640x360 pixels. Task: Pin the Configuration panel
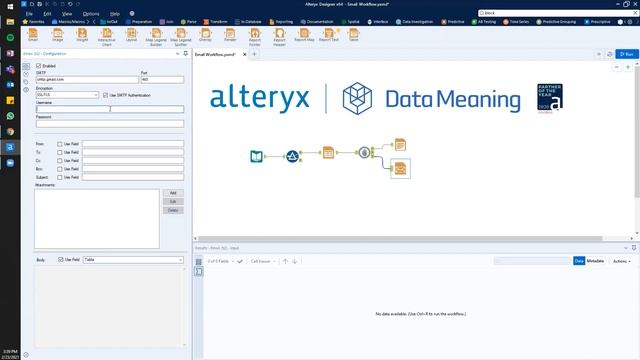click(185, 53)
